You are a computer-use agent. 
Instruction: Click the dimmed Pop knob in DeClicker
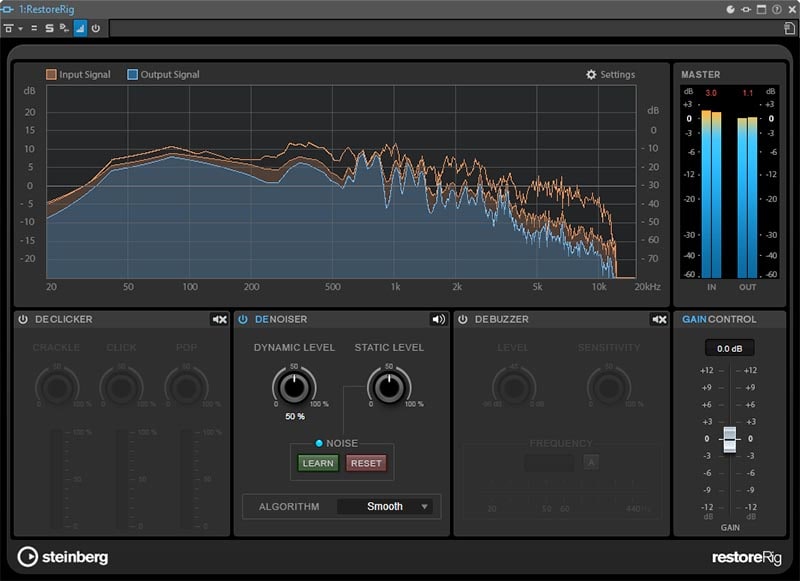[186, 388]
